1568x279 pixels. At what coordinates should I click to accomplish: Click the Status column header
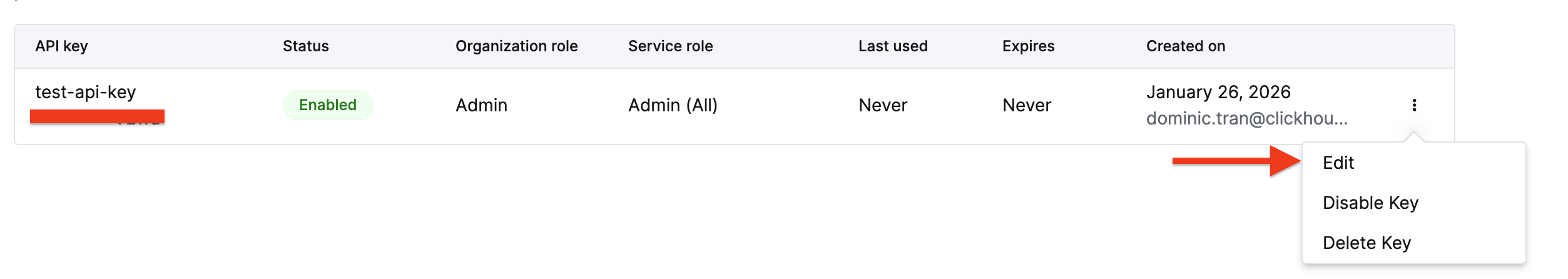coord(305,46)
